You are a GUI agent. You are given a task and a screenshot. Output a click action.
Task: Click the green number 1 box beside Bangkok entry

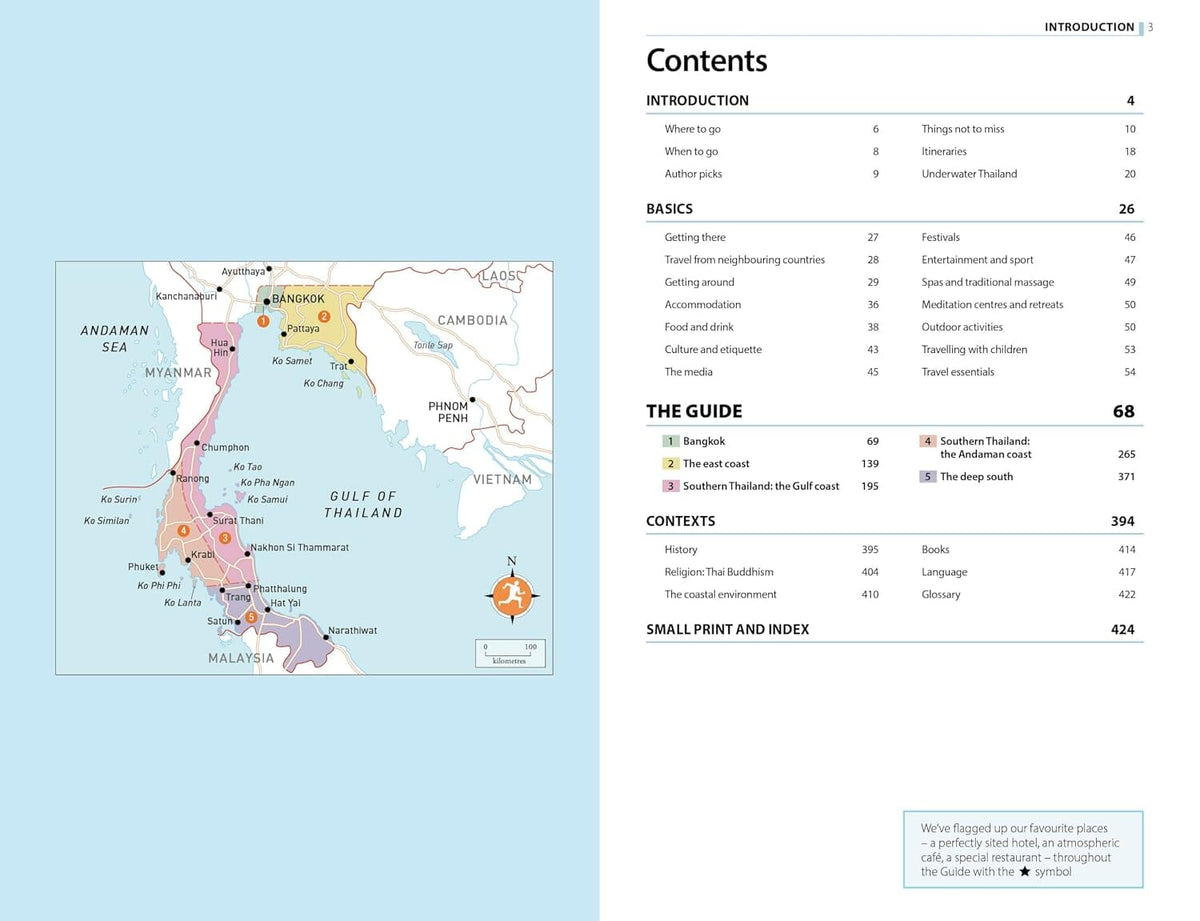pyautogui.click(x=671, y=441)
